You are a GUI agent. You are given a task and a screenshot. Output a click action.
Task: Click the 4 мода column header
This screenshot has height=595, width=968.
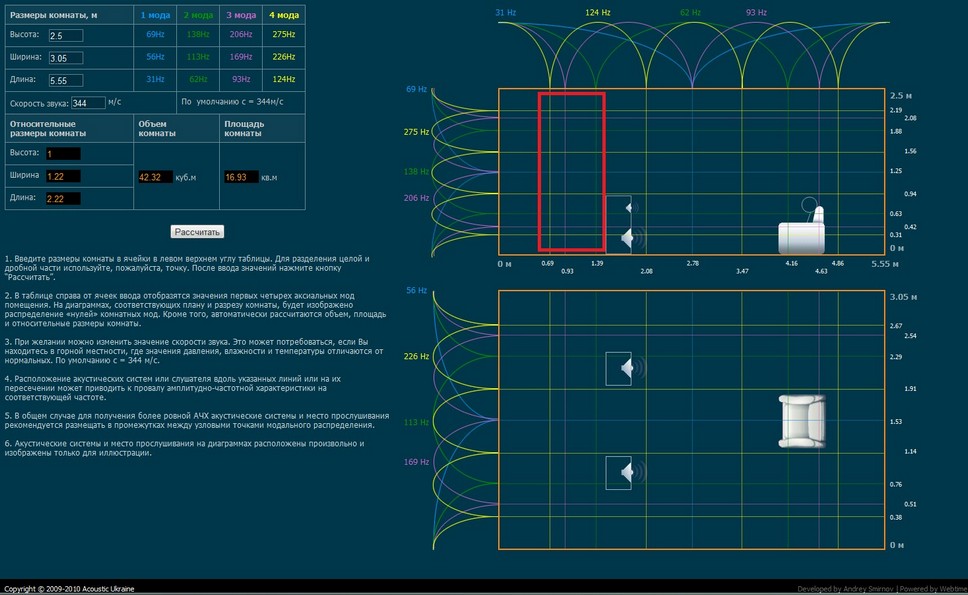tap(283, 16)
